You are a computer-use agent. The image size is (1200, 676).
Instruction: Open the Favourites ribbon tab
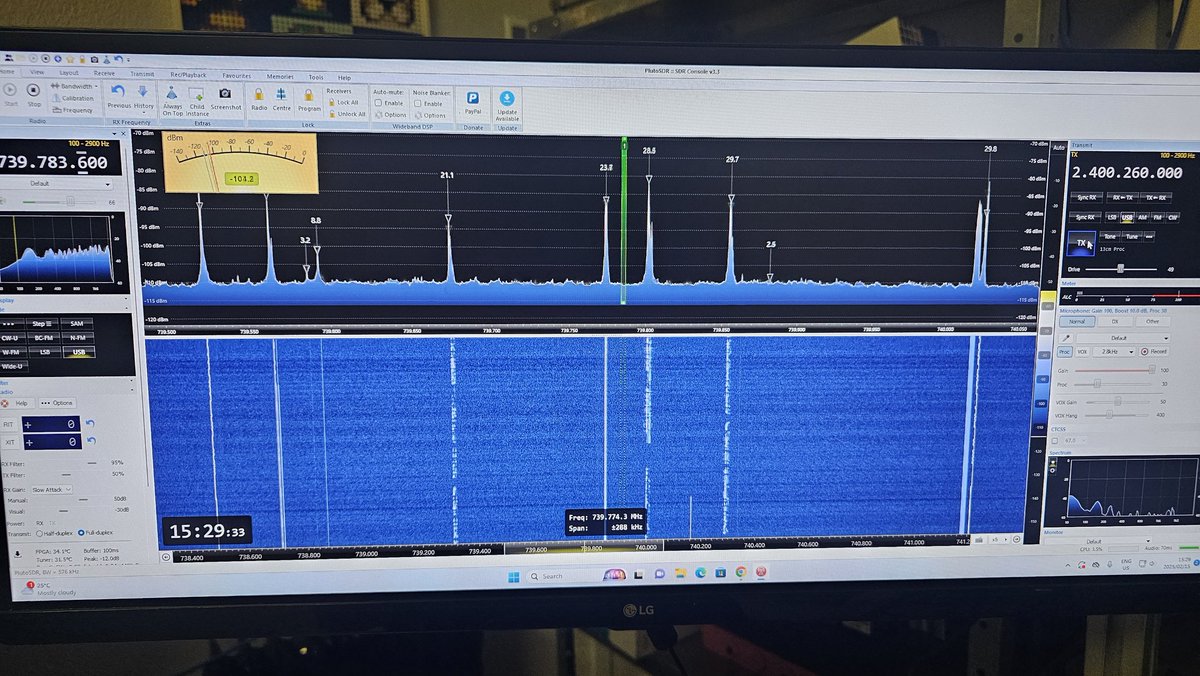click(237, 76)
